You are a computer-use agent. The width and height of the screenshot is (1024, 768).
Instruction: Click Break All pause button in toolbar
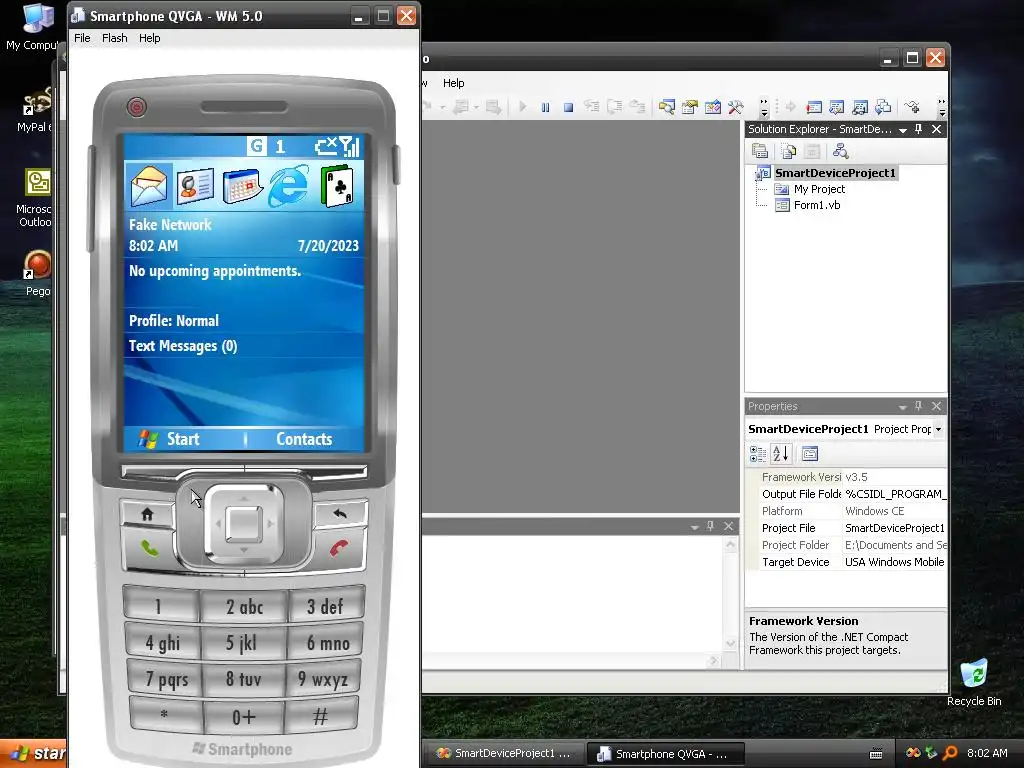pos(545,107)
